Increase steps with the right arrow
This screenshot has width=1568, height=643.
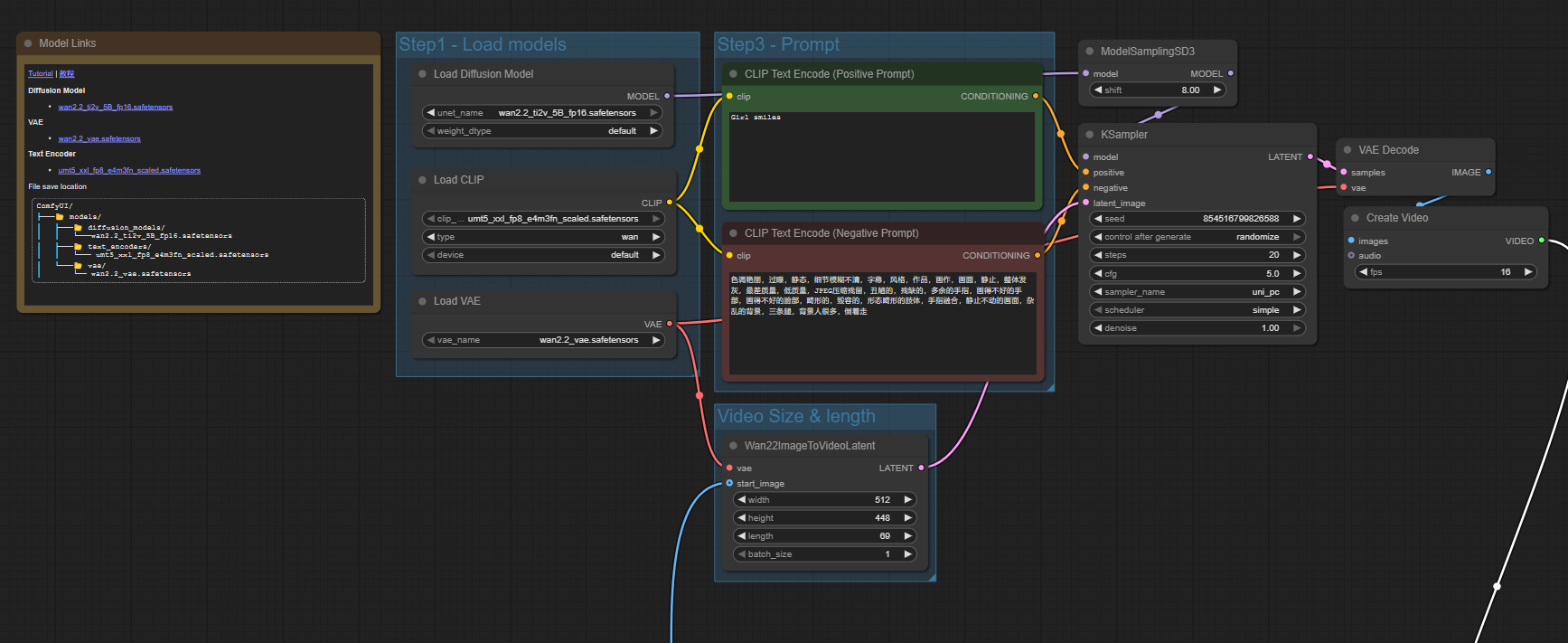click(x=1297, y=255)
